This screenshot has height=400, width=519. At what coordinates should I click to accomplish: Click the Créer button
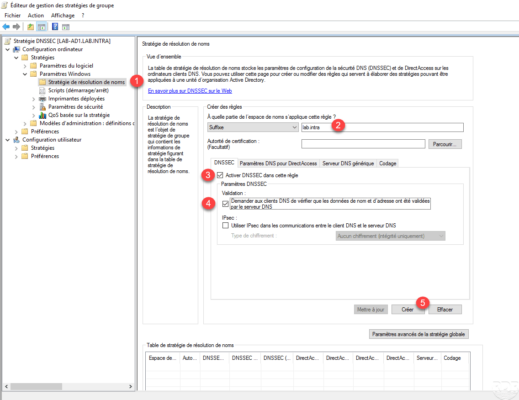407,310
